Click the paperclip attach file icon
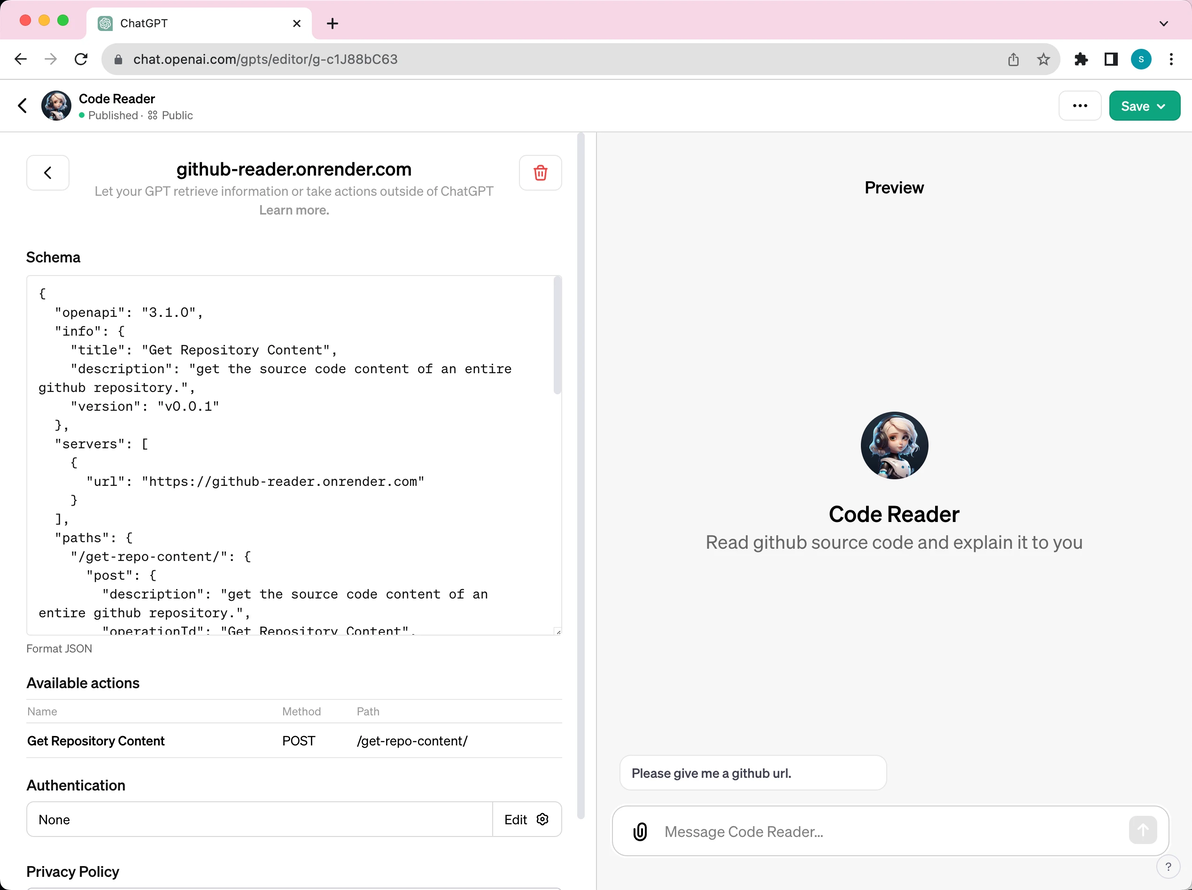1192x890 pixels. click(640, 831)
